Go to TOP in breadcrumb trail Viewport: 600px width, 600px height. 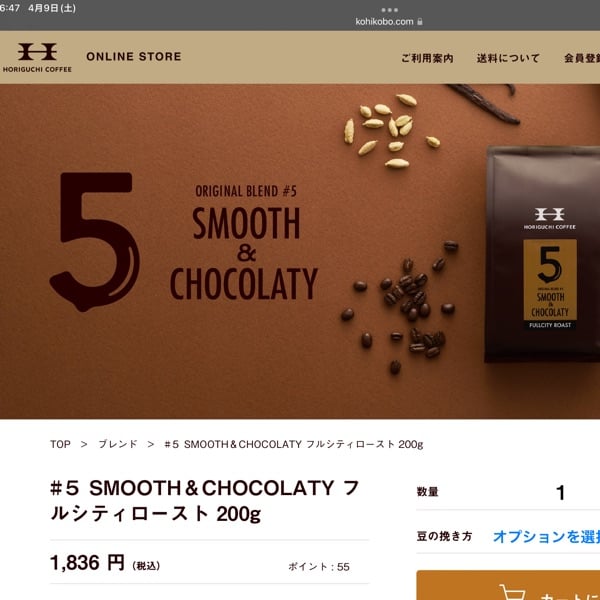[60, 444]
